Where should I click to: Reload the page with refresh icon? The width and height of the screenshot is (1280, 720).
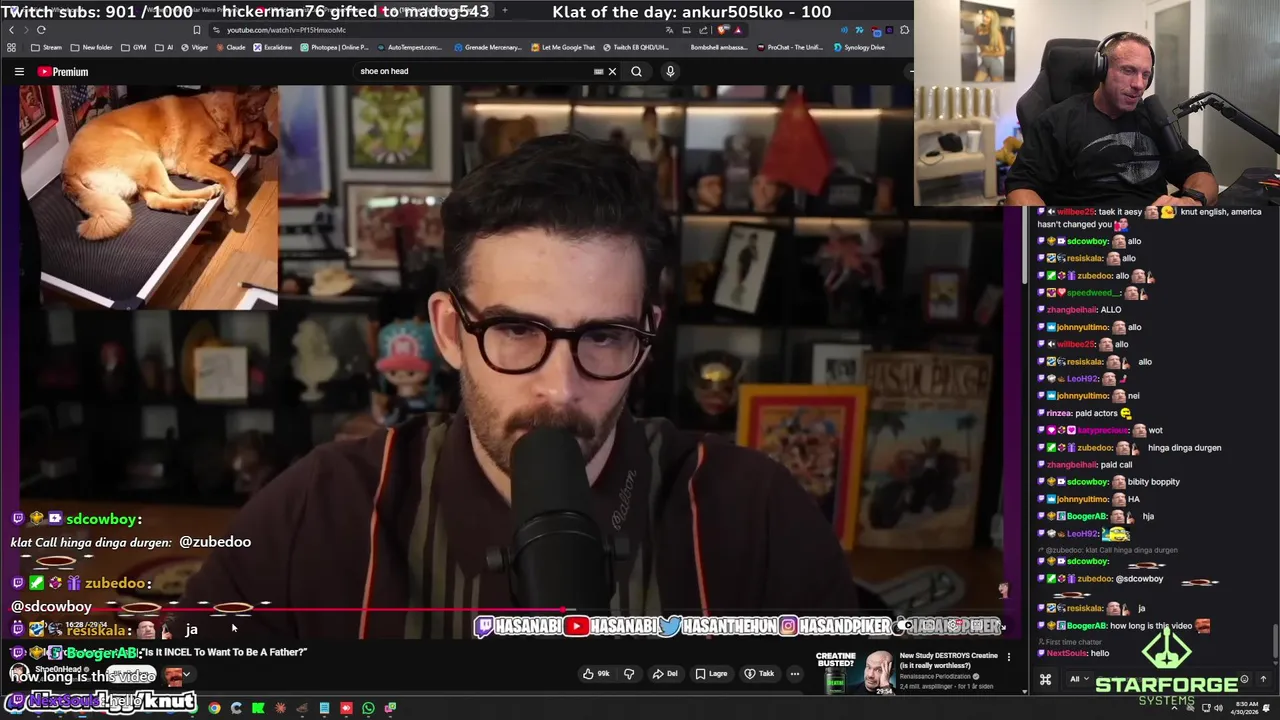(x=41, y=30)
